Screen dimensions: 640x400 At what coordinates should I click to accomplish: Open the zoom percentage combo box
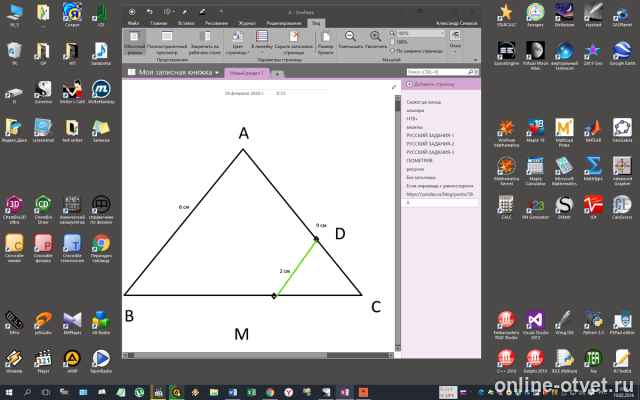click(x=420, y=33)
